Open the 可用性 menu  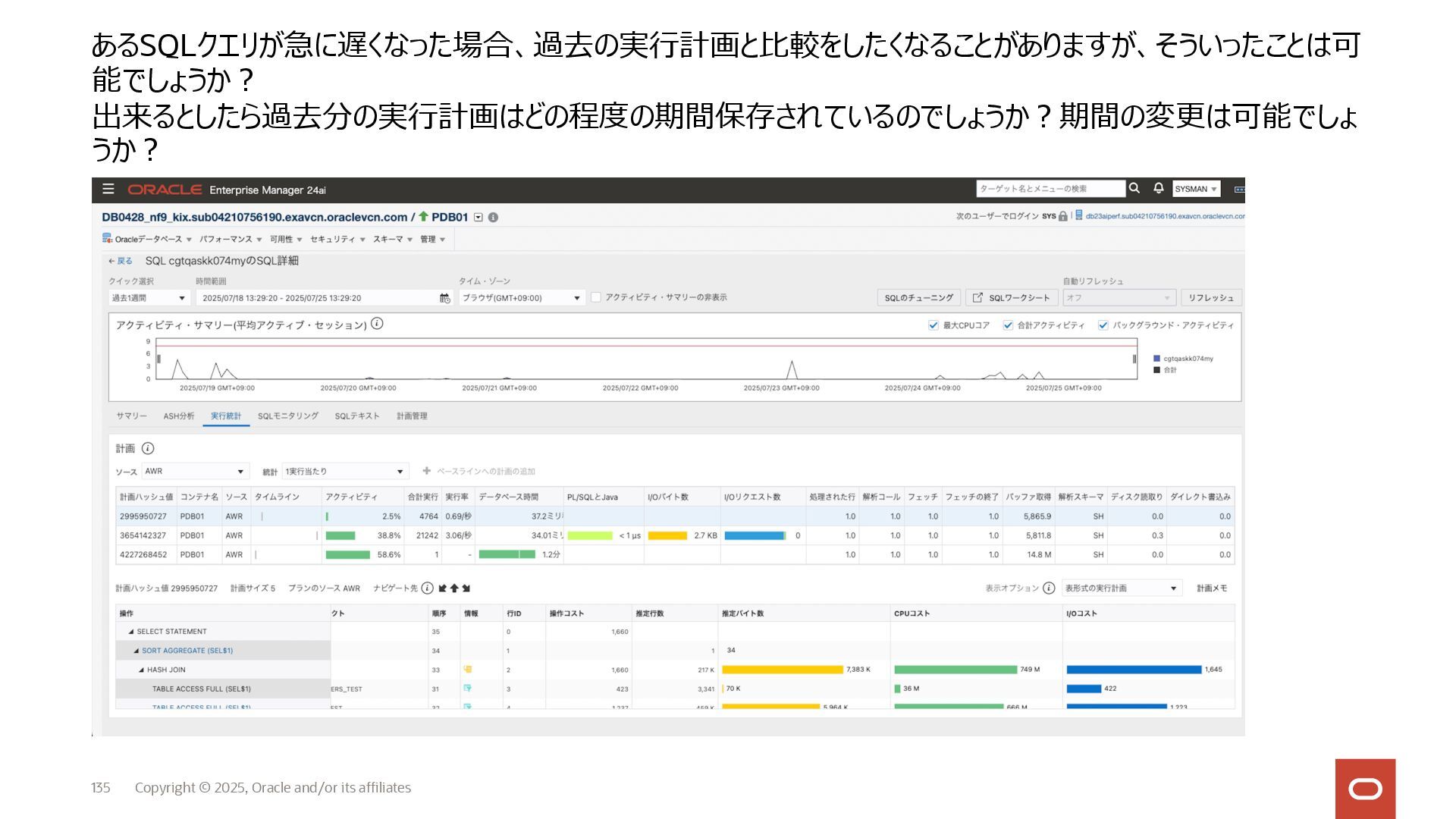point(286,239)
